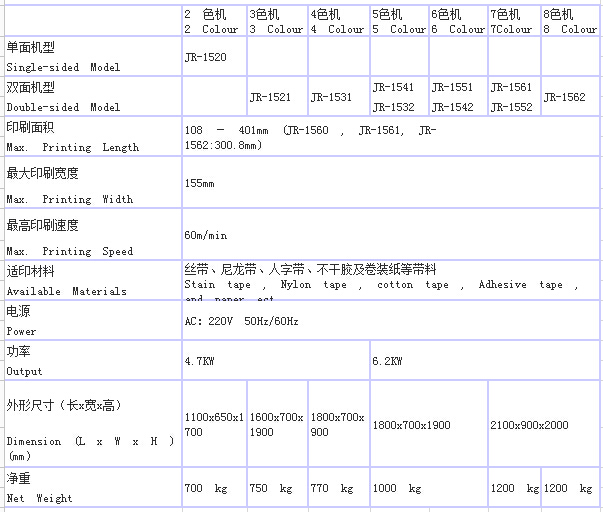Click the '1200 kg' cell under 7 Colour
This screenshot has height=512, width=603.
[x=515, y=487]
